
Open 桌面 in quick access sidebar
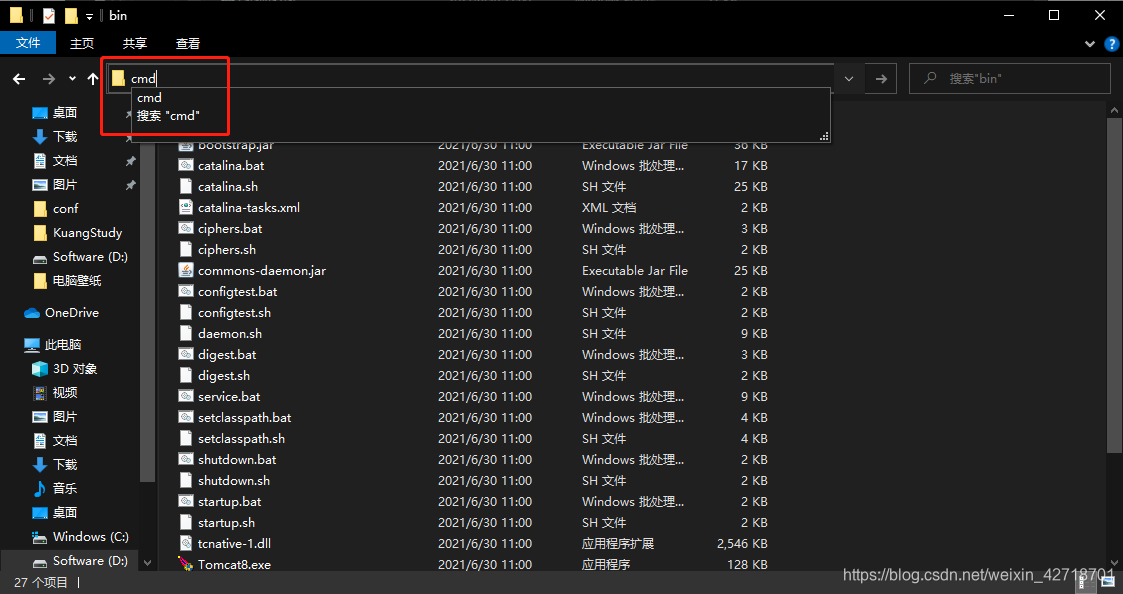54,112
